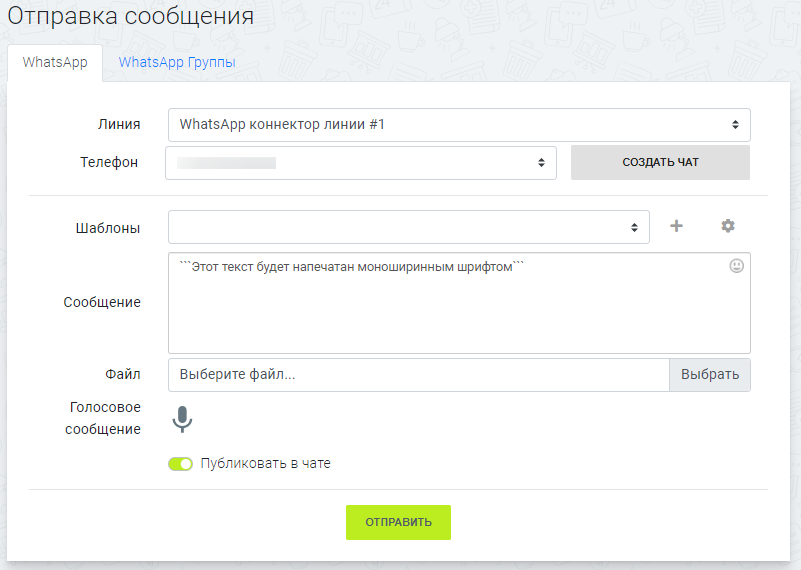Click the Выберите файл... file field
The height and width of the screenshot is (570, 801).
(418, 375)
